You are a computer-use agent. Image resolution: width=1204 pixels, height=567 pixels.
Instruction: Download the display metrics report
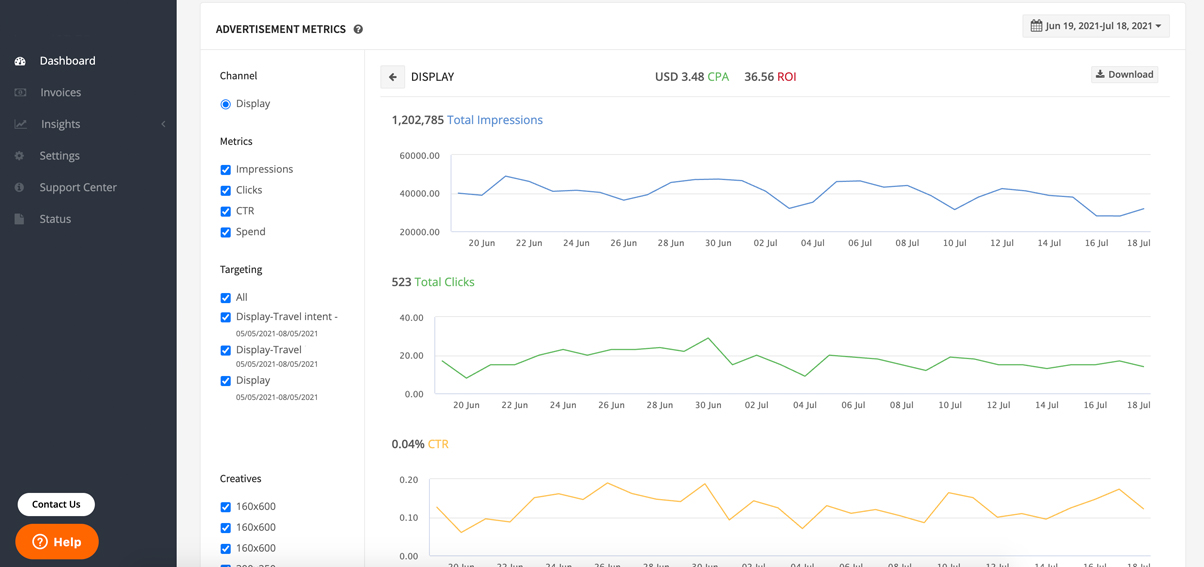click(1124, 75)
